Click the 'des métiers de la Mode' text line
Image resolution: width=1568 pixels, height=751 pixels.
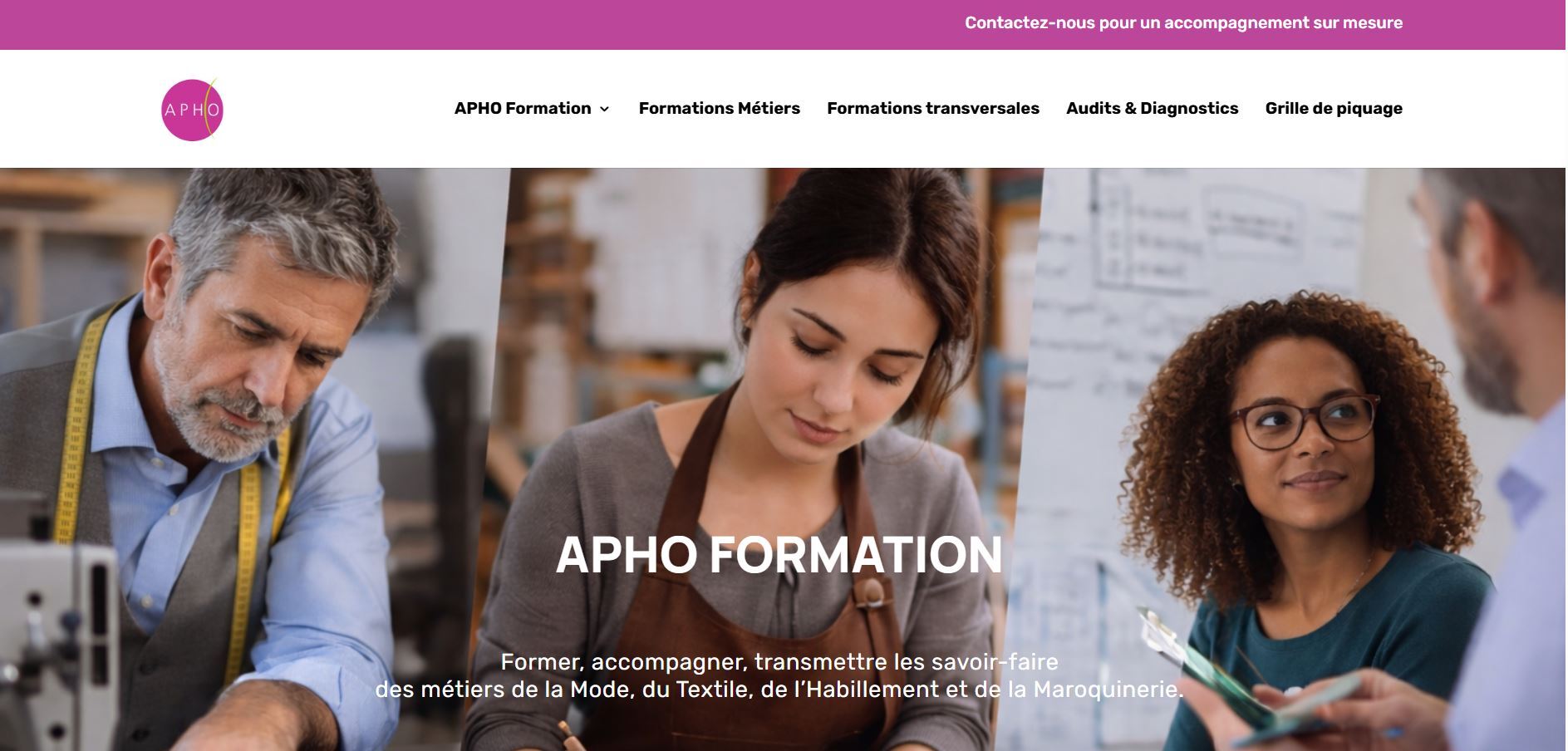tap(779, 690)
